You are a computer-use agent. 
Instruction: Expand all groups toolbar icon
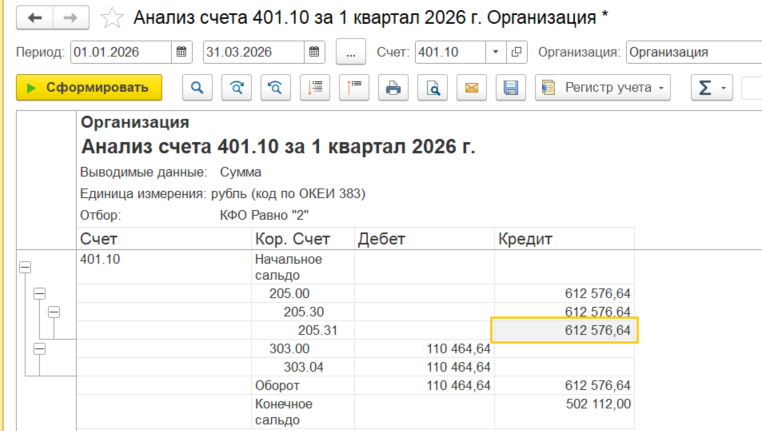[x=315, y=87]
